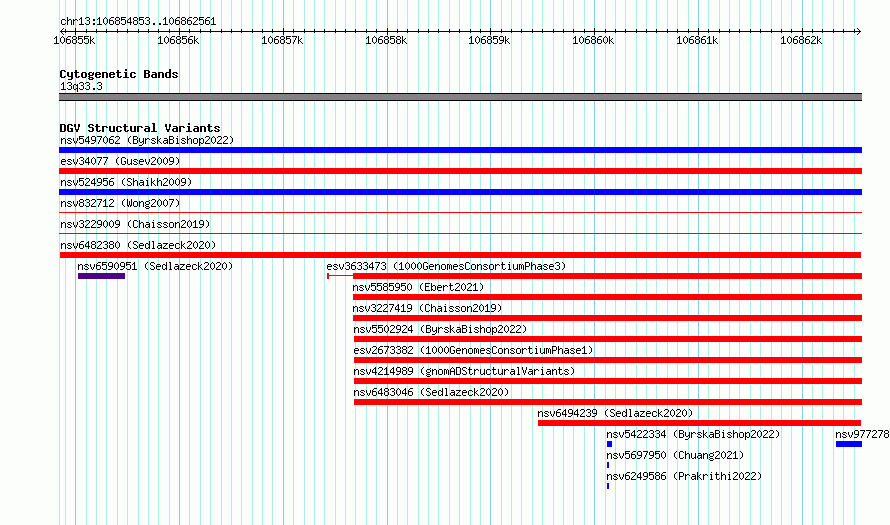Click the nsv524956 (Shaikh2009) label
890x525 pixels.
point(126,182)
